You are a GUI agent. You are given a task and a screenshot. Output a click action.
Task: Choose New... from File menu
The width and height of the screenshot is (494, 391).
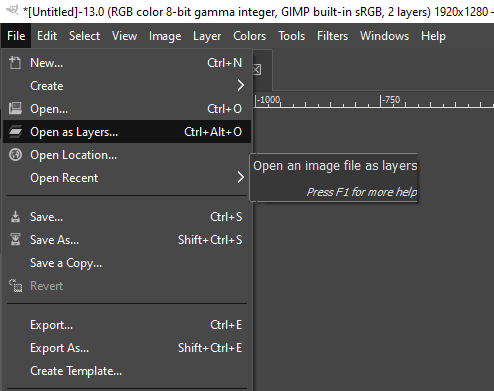[x=127, y=63]
